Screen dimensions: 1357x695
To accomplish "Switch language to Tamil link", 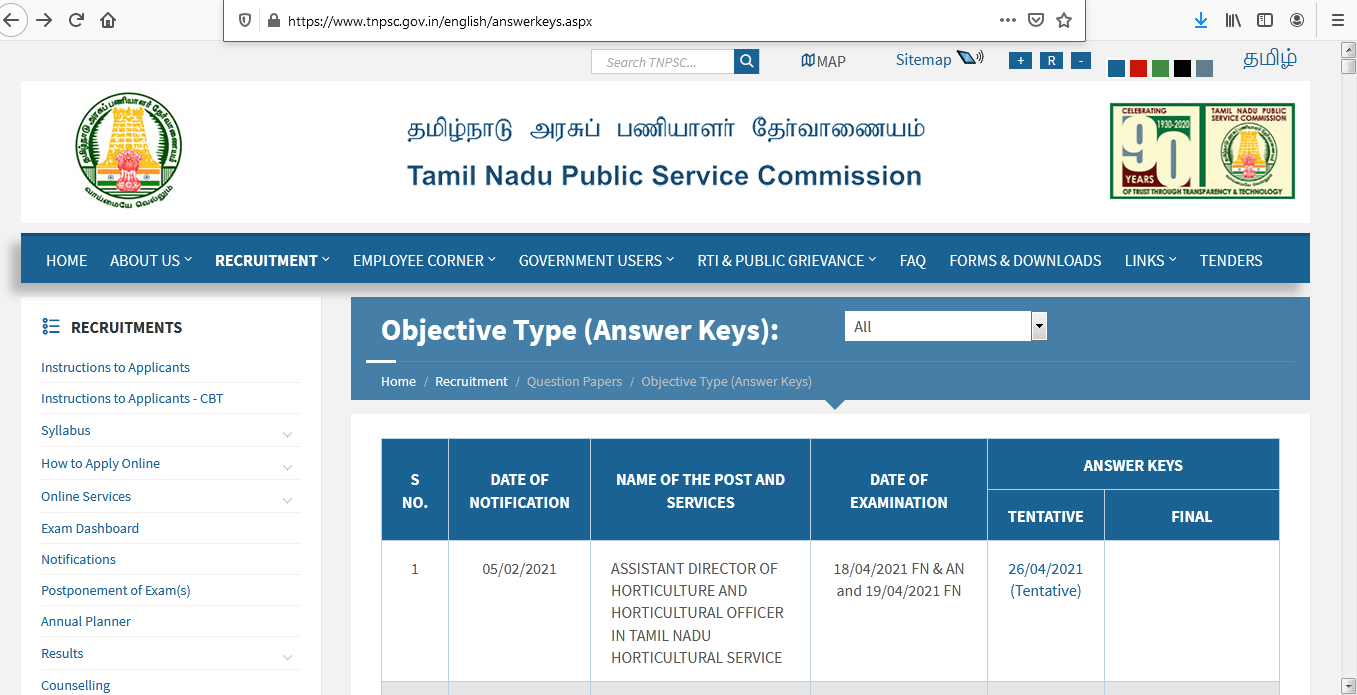I will pyautogui.click(x=1270, y=59).
